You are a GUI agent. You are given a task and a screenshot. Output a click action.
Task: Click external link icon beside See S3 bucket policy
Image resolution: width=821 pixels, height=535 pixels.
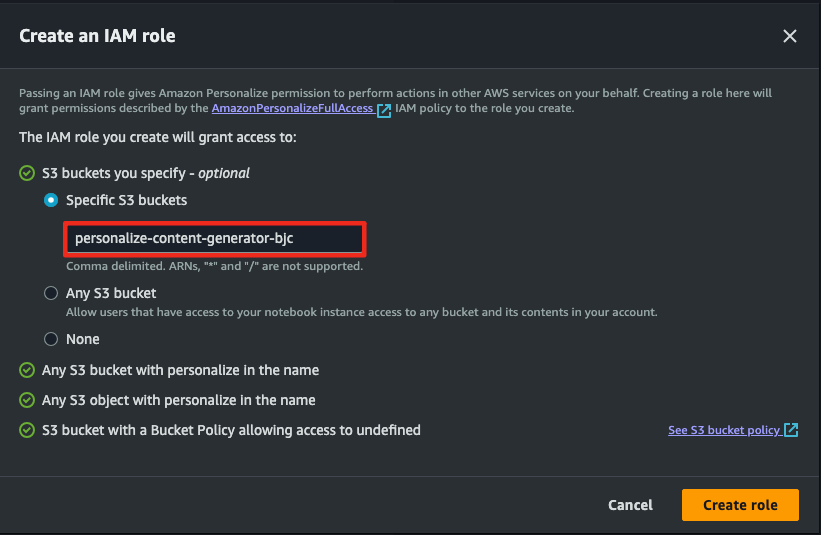coord(791,430)
